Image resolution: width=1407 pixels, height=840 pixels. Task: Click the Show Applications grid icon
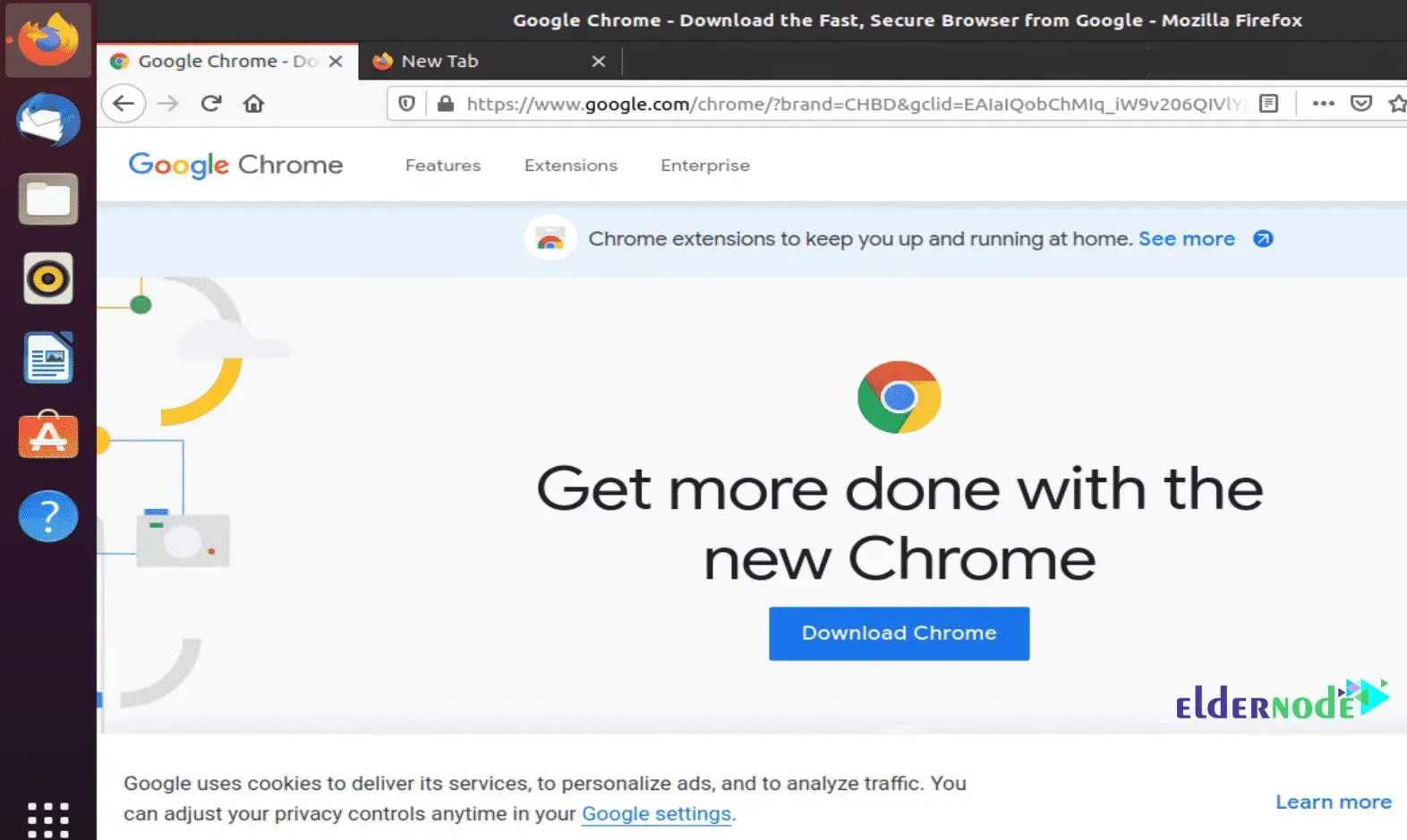[47, 818]
